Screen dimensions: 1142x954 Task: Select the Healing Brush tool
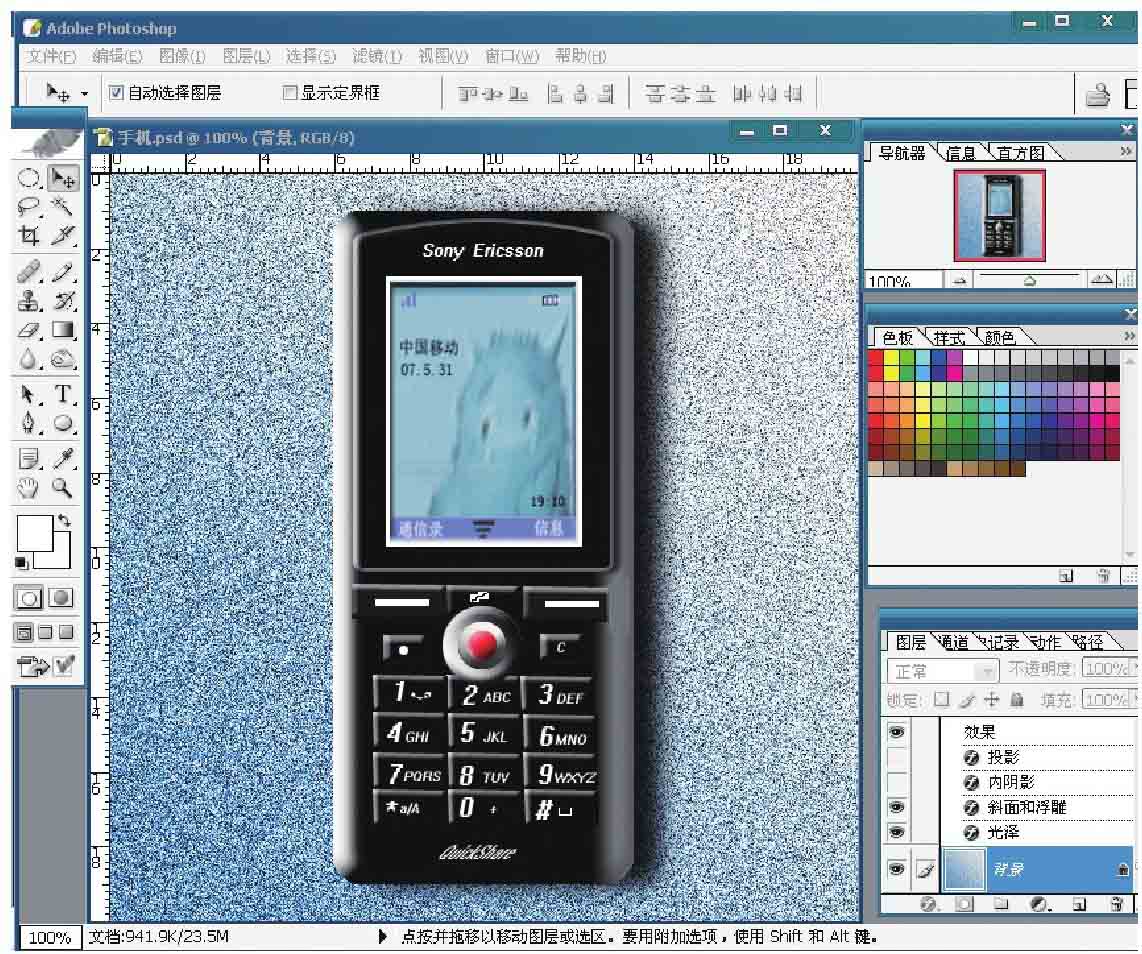[x=28, y=272]
